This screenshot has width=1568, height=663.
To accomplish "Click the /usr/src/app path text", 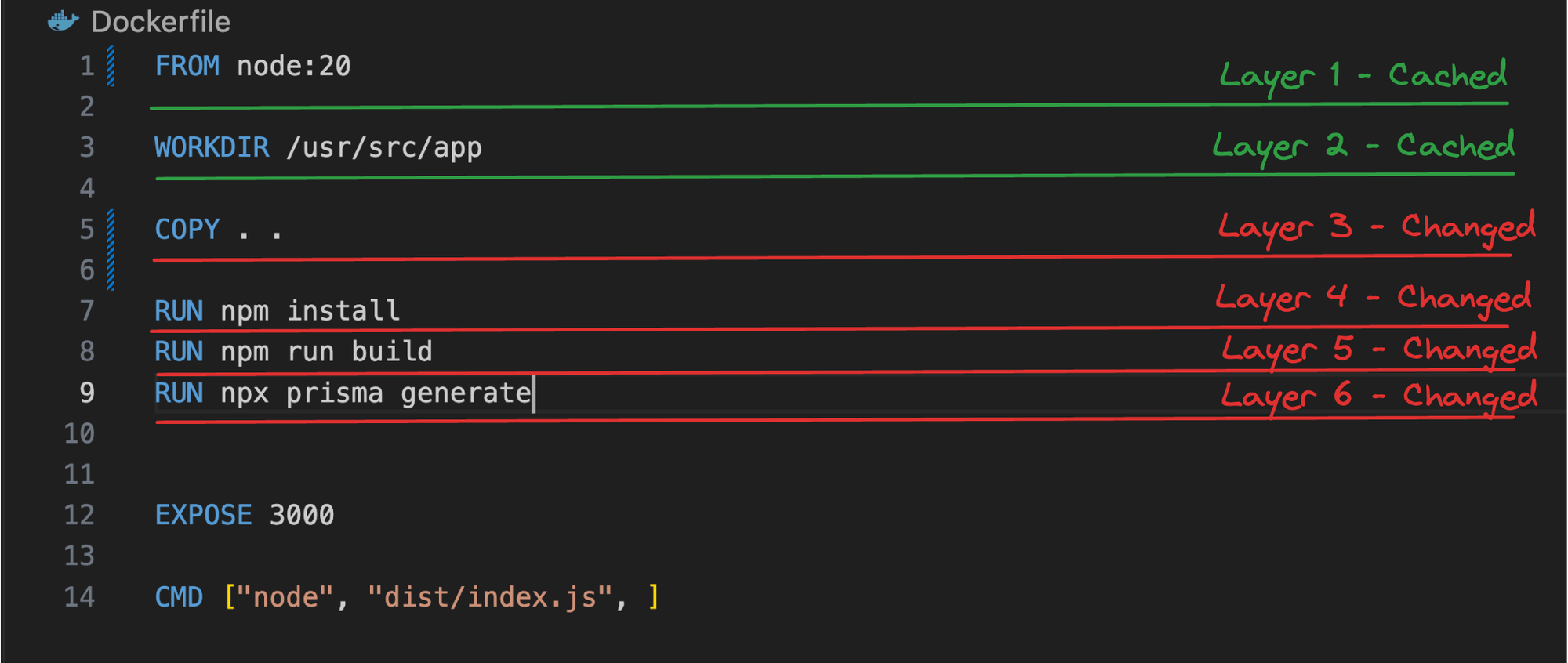I will tap(384, 147).
